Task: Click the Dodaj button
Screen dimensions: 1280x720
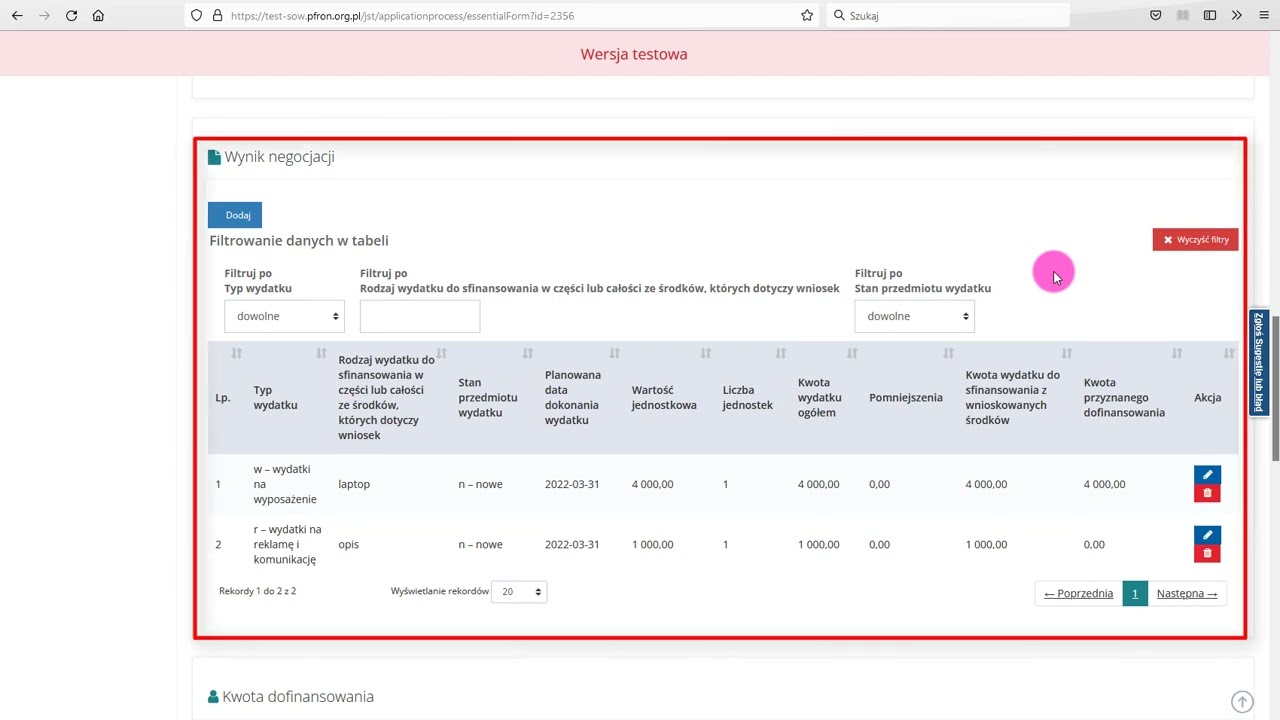Action: pyautogui.click(x=235, y=215)
